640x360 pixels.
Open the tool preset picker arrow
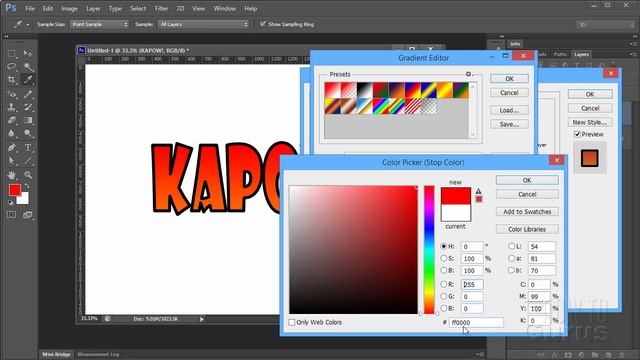pos(28,25)
